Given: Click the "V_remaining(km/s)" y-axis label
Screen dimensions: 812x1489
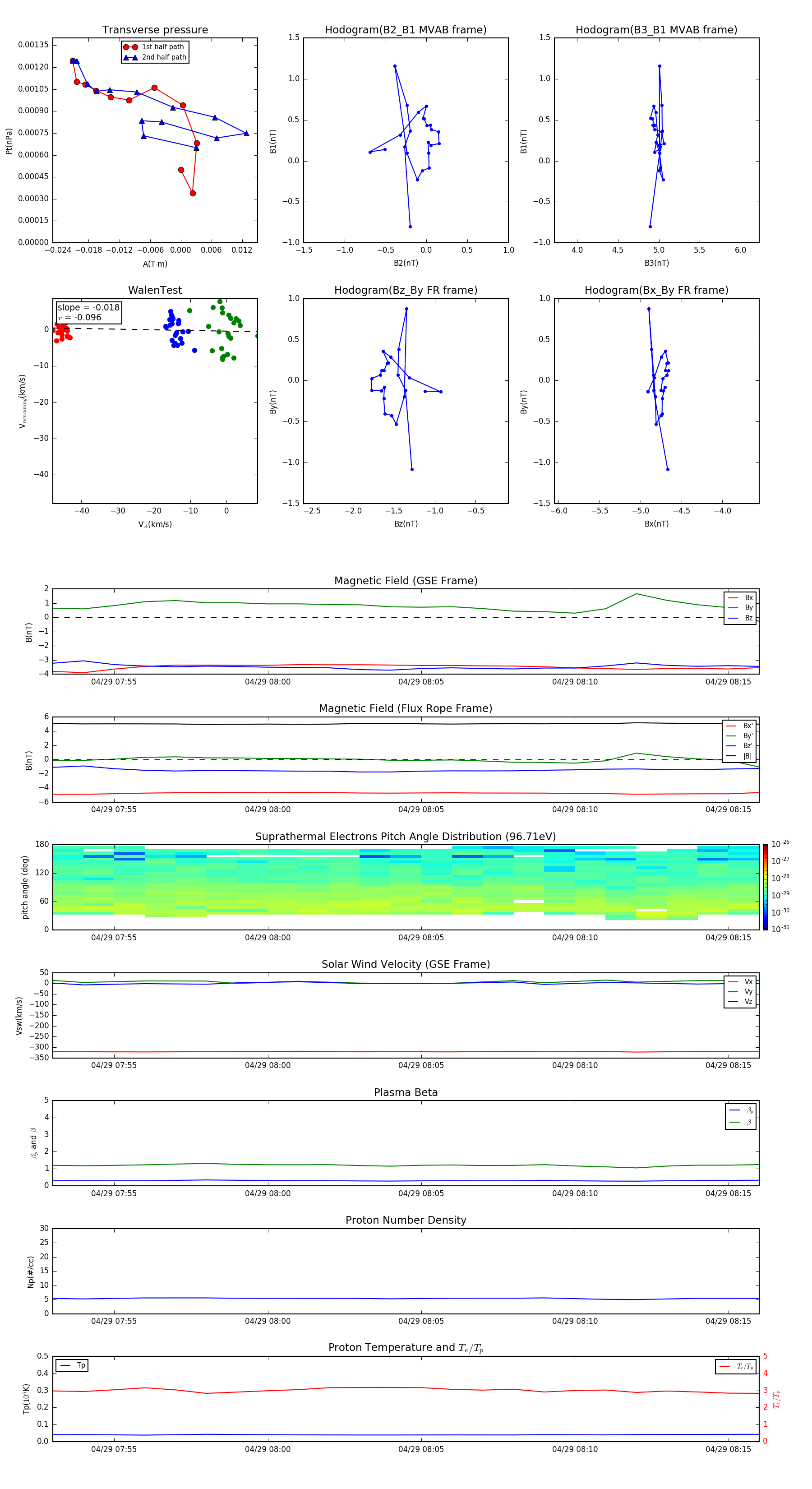Looking at the screenshot, I should pos(22,401).
